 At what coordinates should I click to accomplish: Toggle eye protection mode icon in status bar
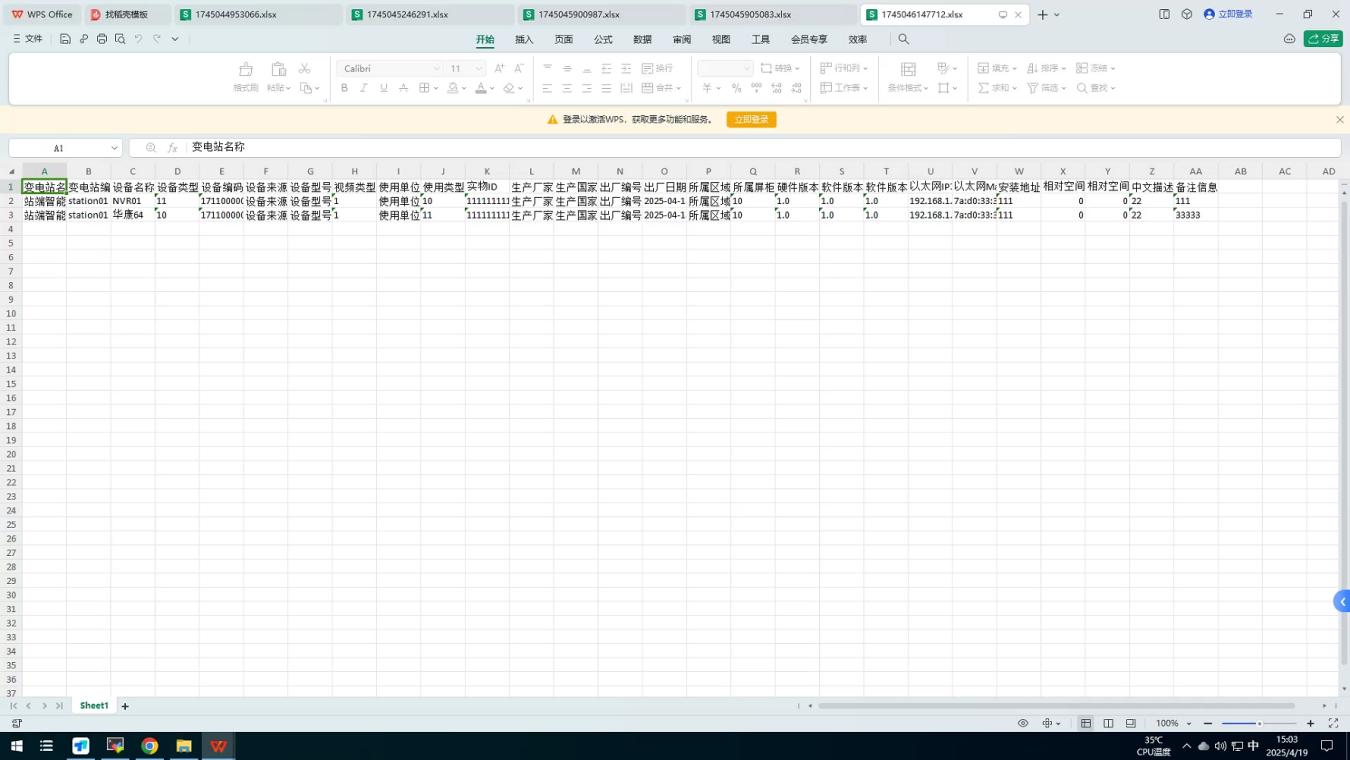click(1023, 723)
